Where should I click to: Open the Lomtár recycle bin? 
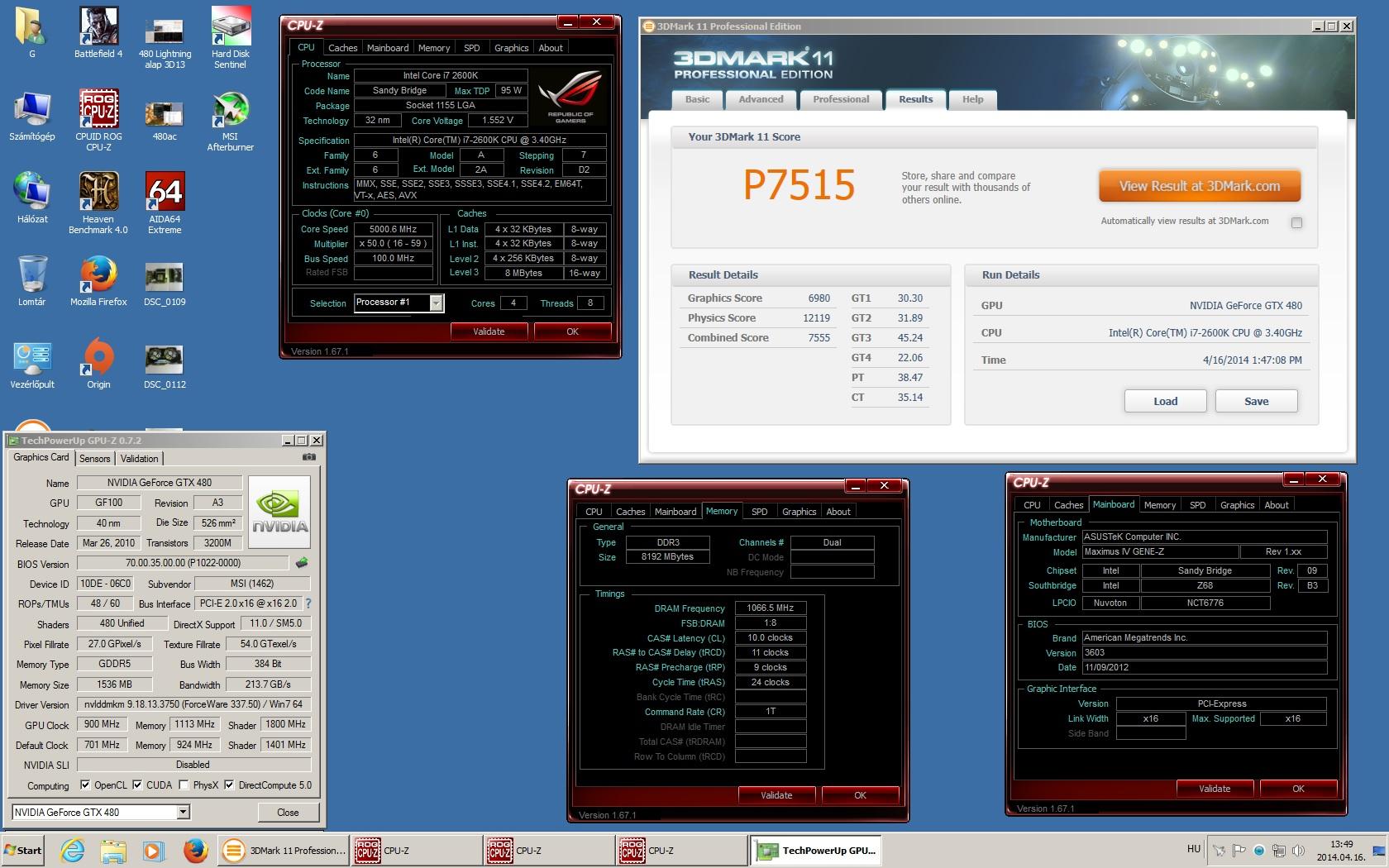pos(32,281)
